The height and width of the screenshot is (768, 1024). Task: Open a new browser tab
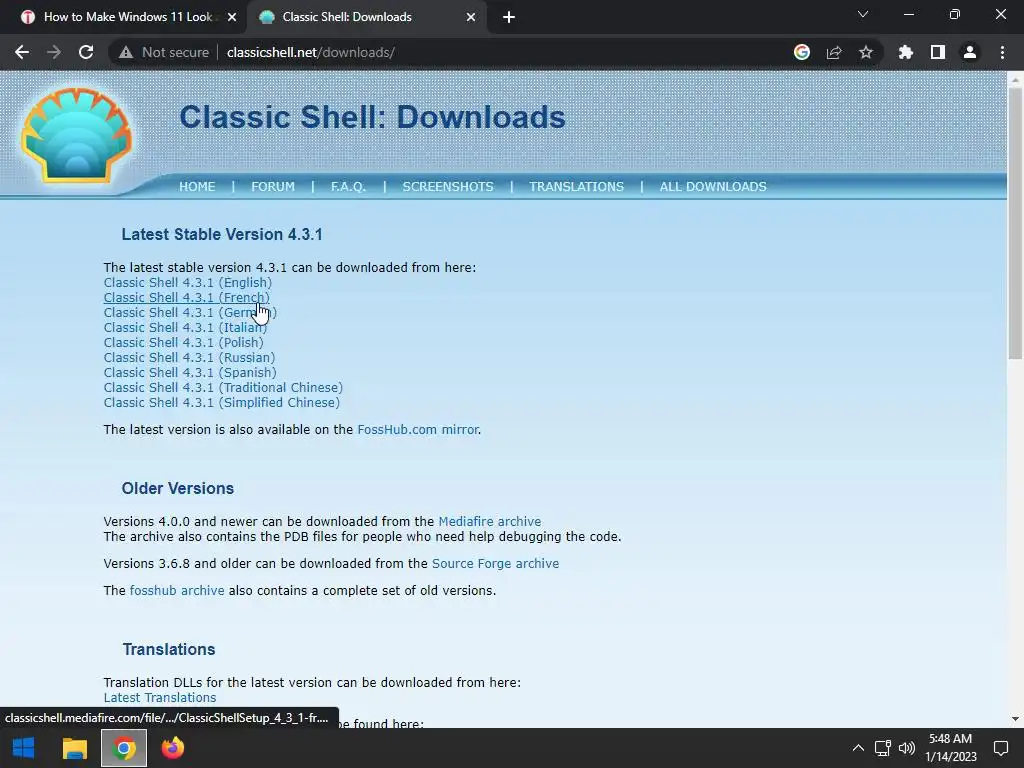pyautogui.click(x=509, y=17)
